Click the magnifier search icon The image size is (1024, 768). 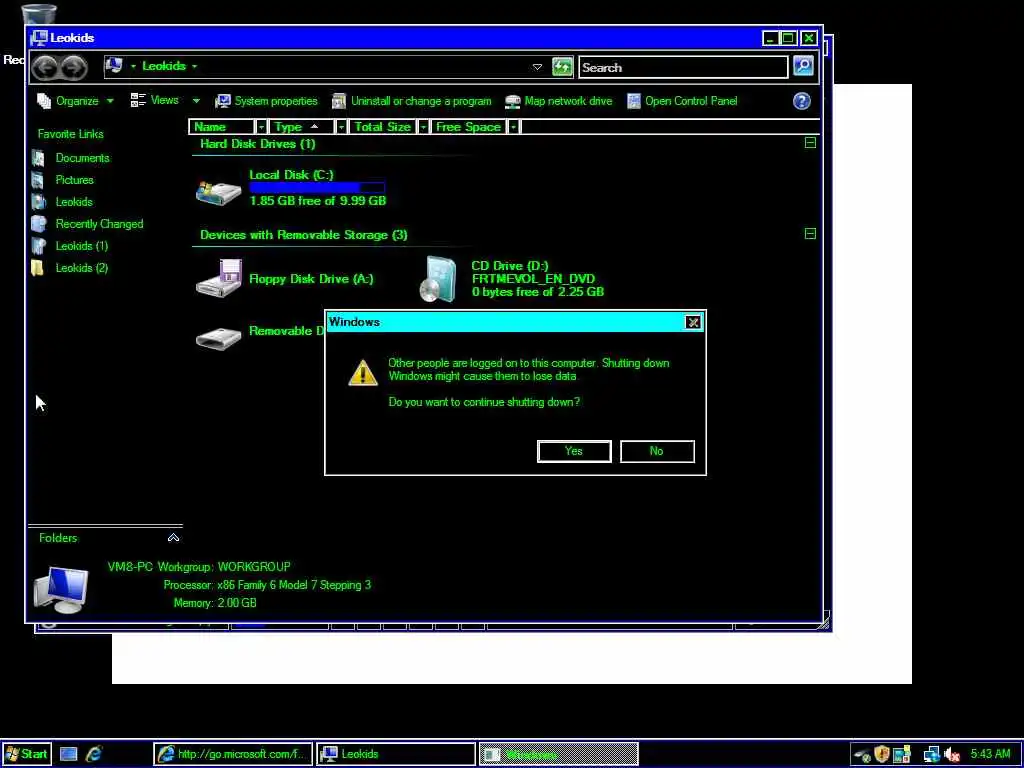click(803, 66)
